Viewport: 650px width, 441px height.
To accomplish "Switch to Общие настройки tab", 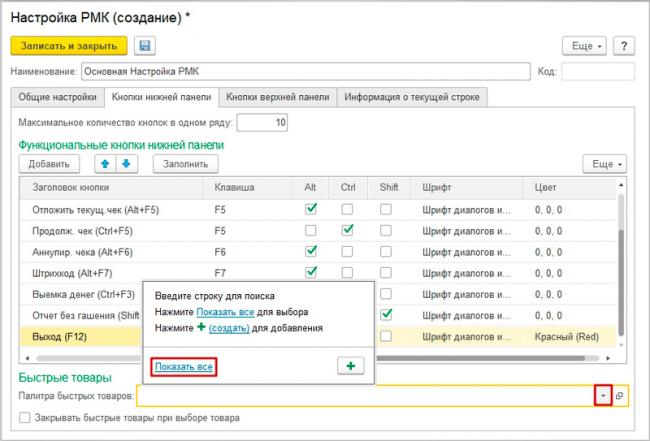I will tap(58, 97).
